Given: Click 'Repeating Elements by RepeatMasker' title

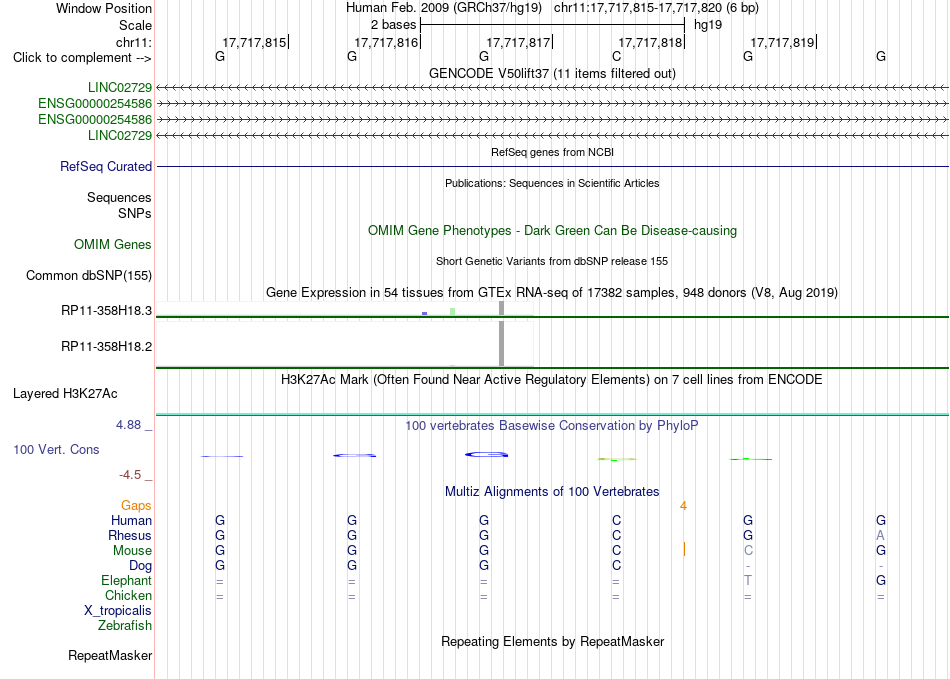Looking at the screenshot, I should pyautogui.click(x=552, y=641).
